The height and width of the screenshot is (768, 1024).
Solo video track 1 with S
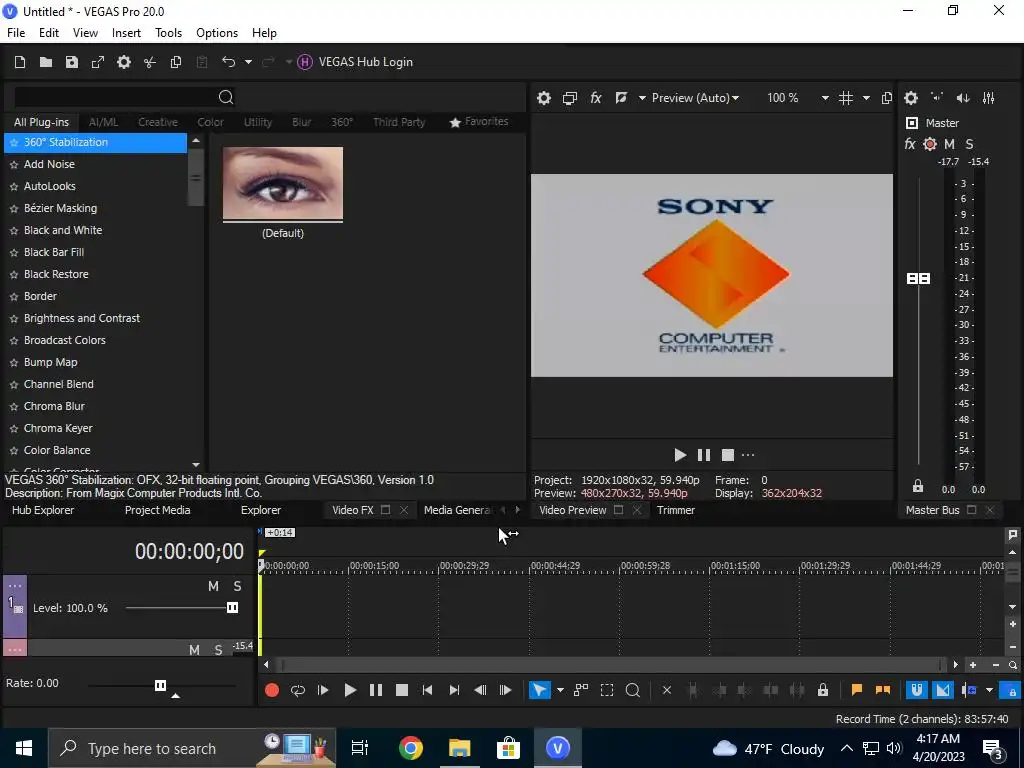pos(237,586)
